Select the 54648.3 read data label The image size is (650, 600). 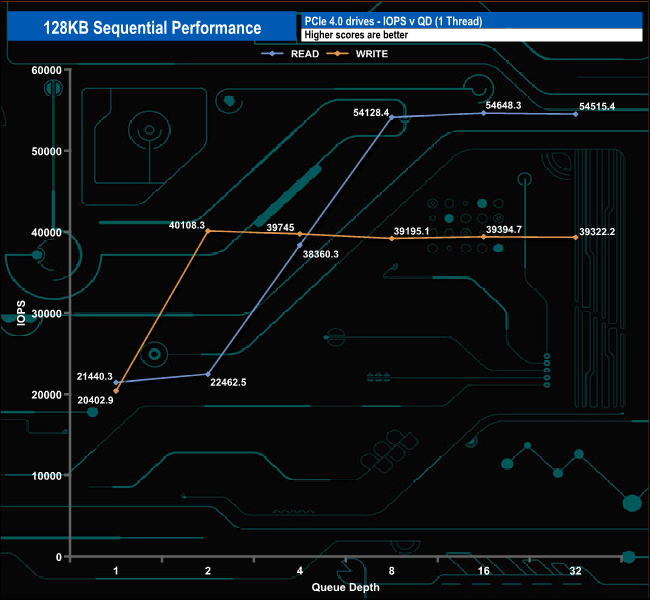pyautogui.click(x=503, y=105)
